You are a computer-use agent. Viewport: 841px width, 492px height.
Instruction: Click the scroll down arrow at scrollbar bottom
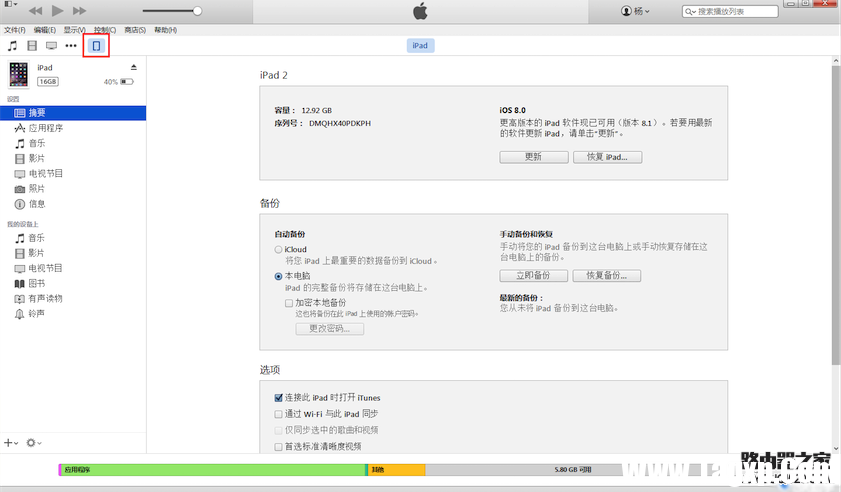coord(836,449)
